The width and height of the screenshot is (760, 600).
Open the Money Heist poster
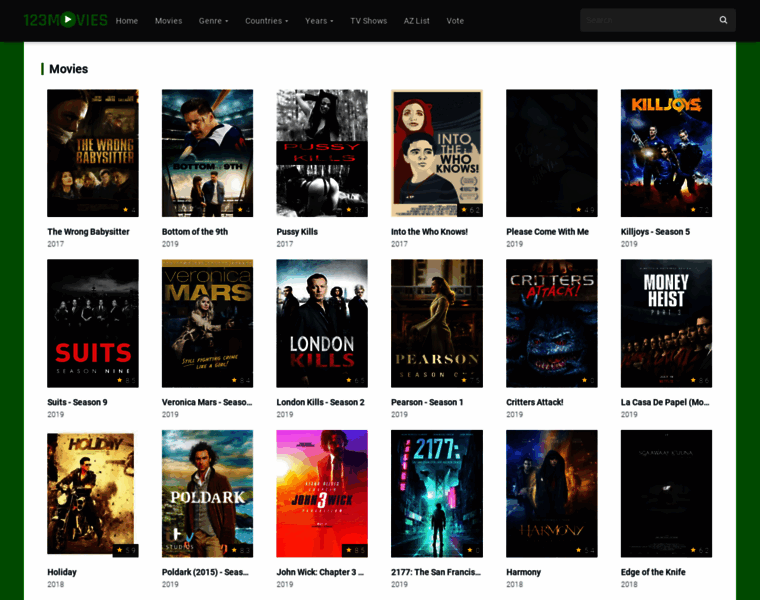coord(666,323)
